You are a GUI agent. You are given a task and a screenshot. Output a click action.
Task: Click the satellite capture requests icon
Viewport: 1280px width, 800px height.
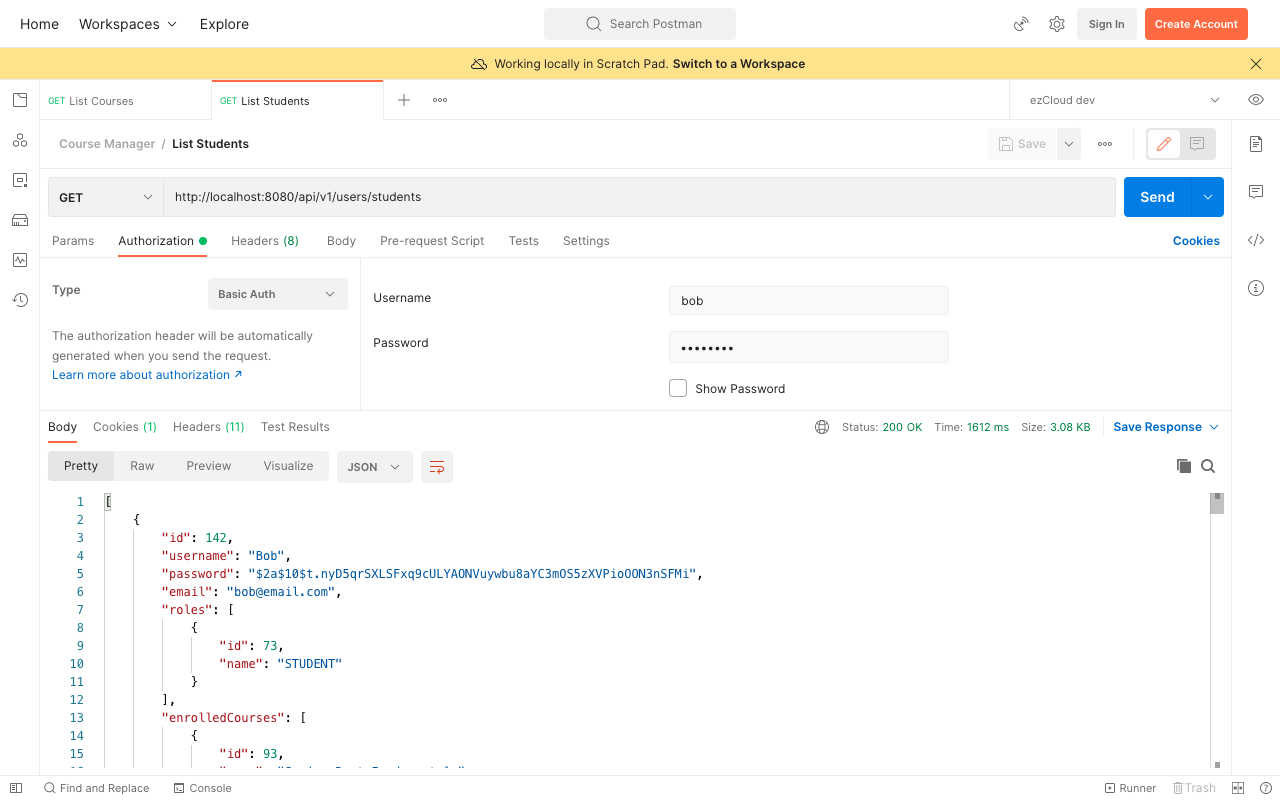(x=1021, y=24)
